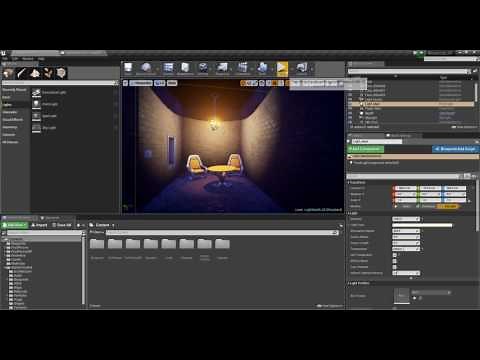This screenshot has height=360, width=480.
Task: Open the Settings toolbar icon
Action: coord(203,68)
